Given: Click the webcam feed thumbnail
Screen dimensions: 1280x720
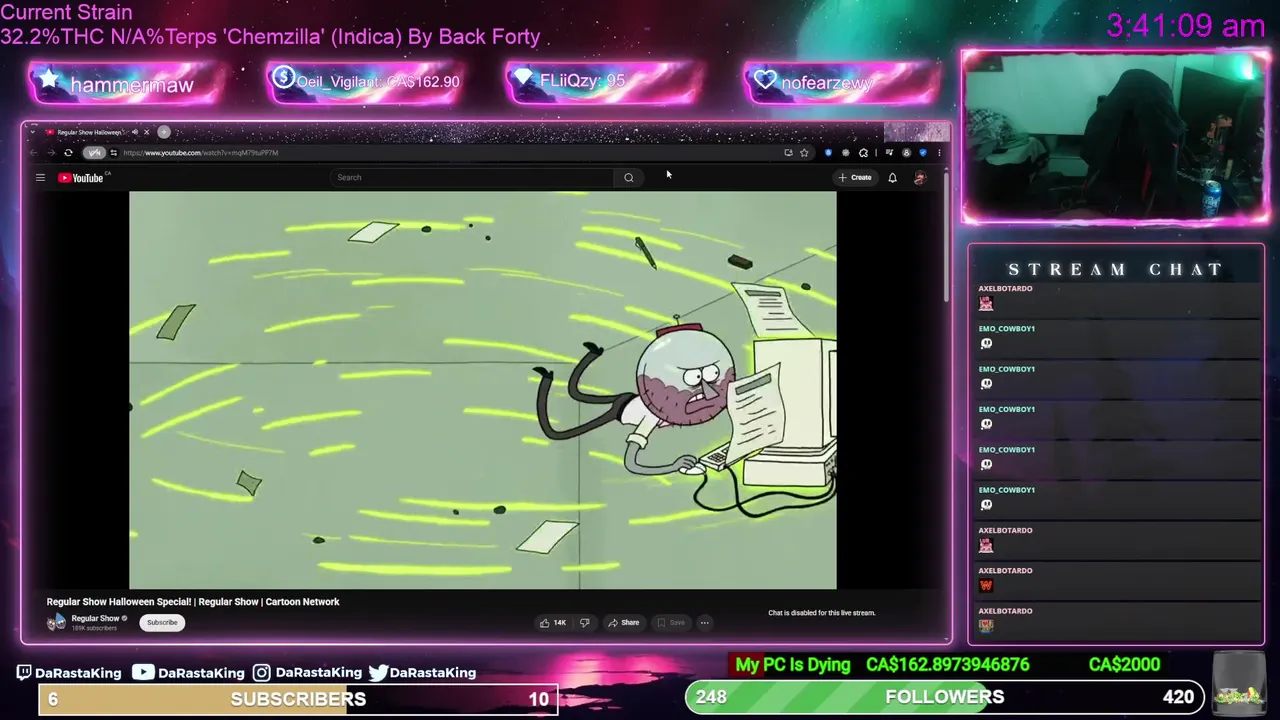Looking at the screenshot, I should tap(1115, 137).
